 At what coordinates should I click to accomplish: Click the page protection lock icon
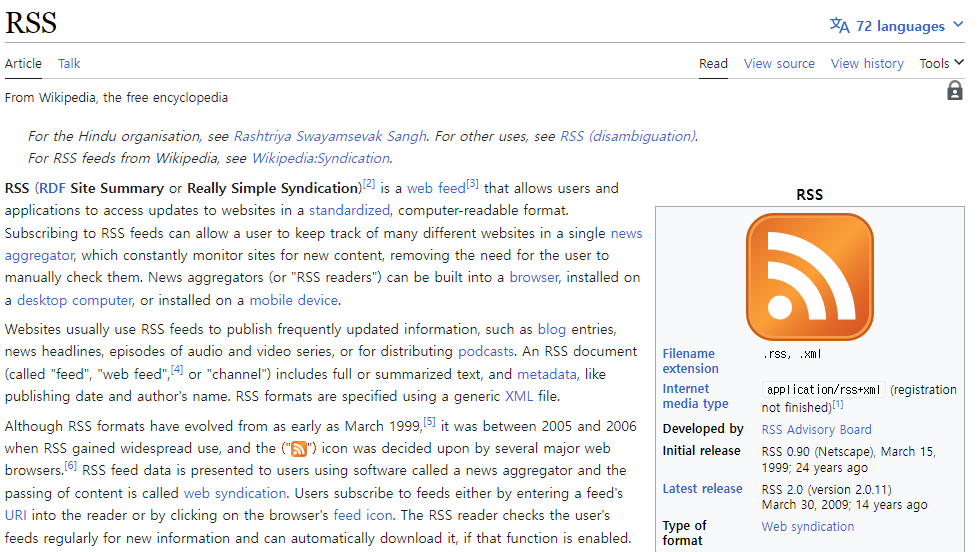954,90
